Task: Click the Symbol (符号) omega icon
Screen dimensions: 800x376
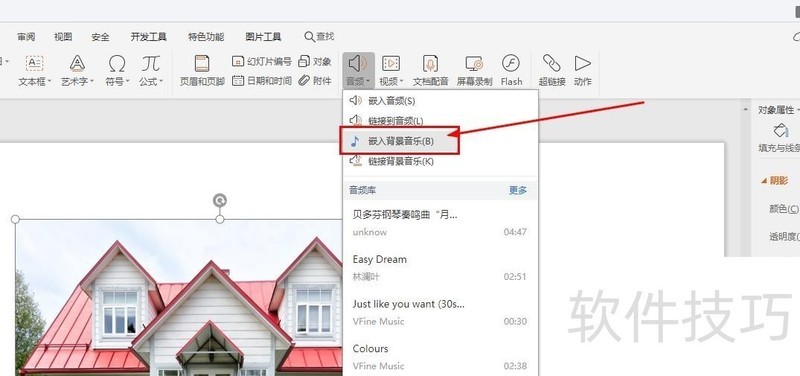Action: click(117, 64)
